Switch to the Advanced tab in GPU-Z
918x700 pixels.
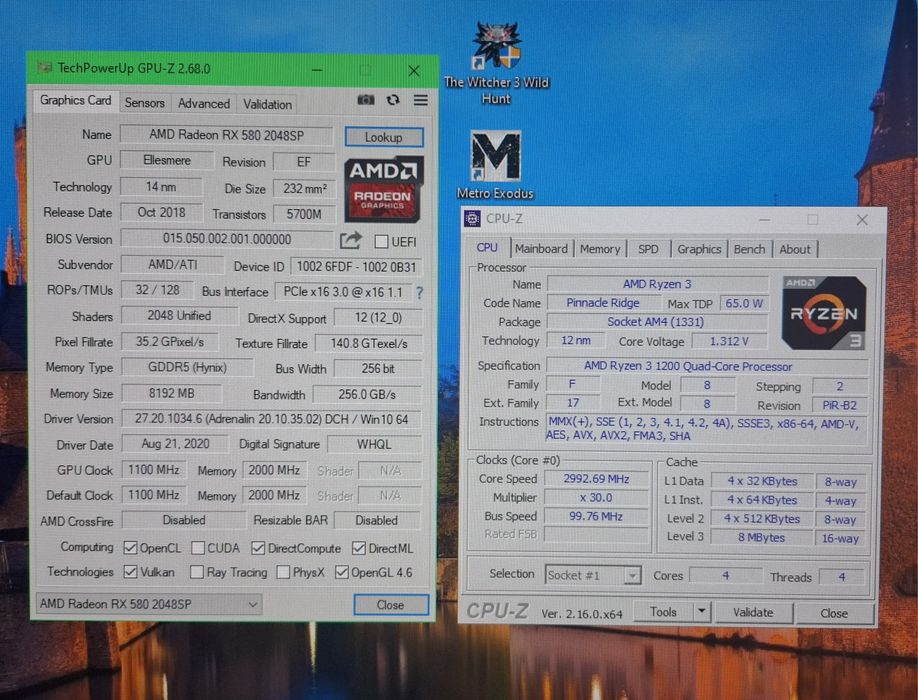click(204, 104)
